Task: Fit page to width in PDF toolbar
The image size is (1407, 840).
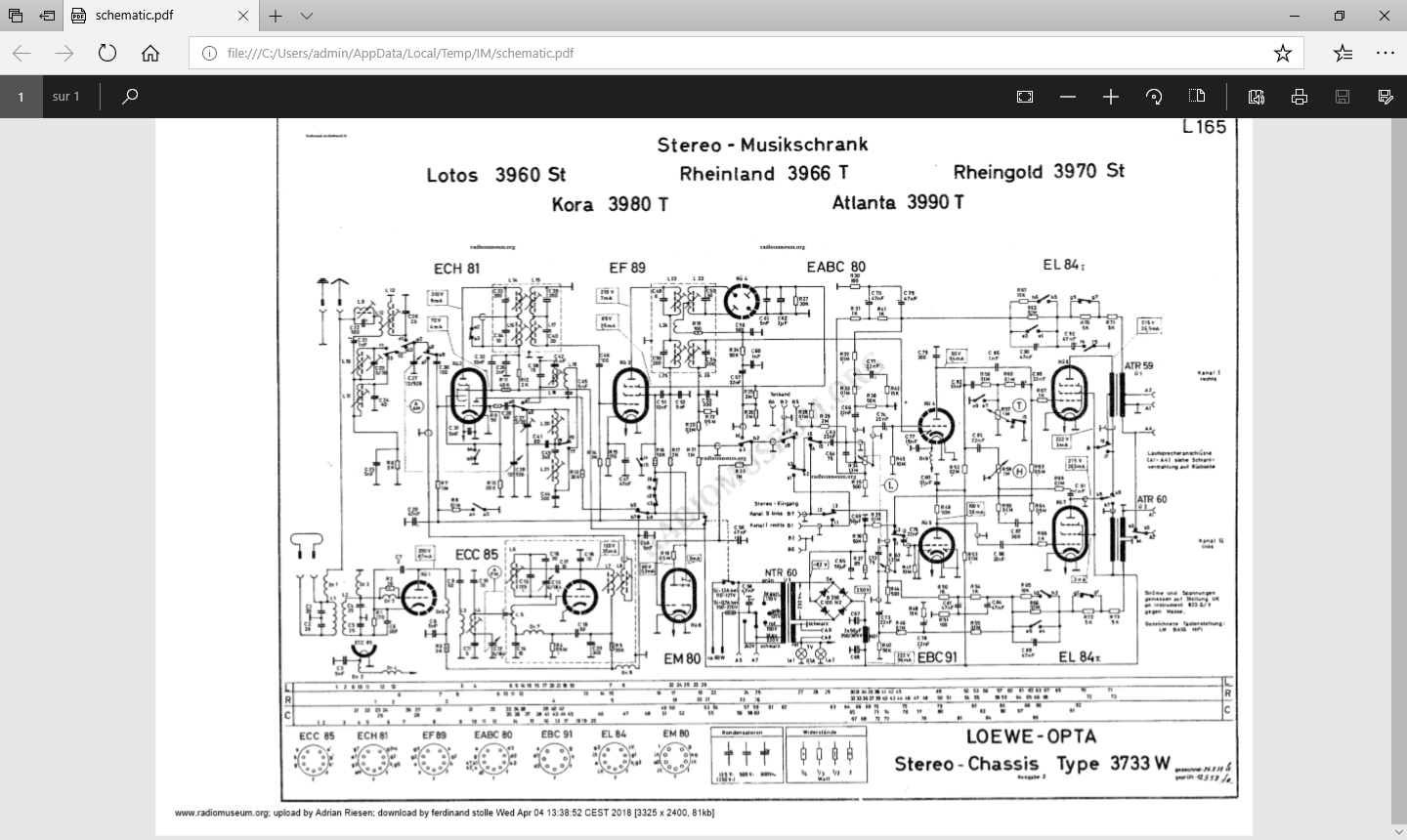Action: point(1025,97)
